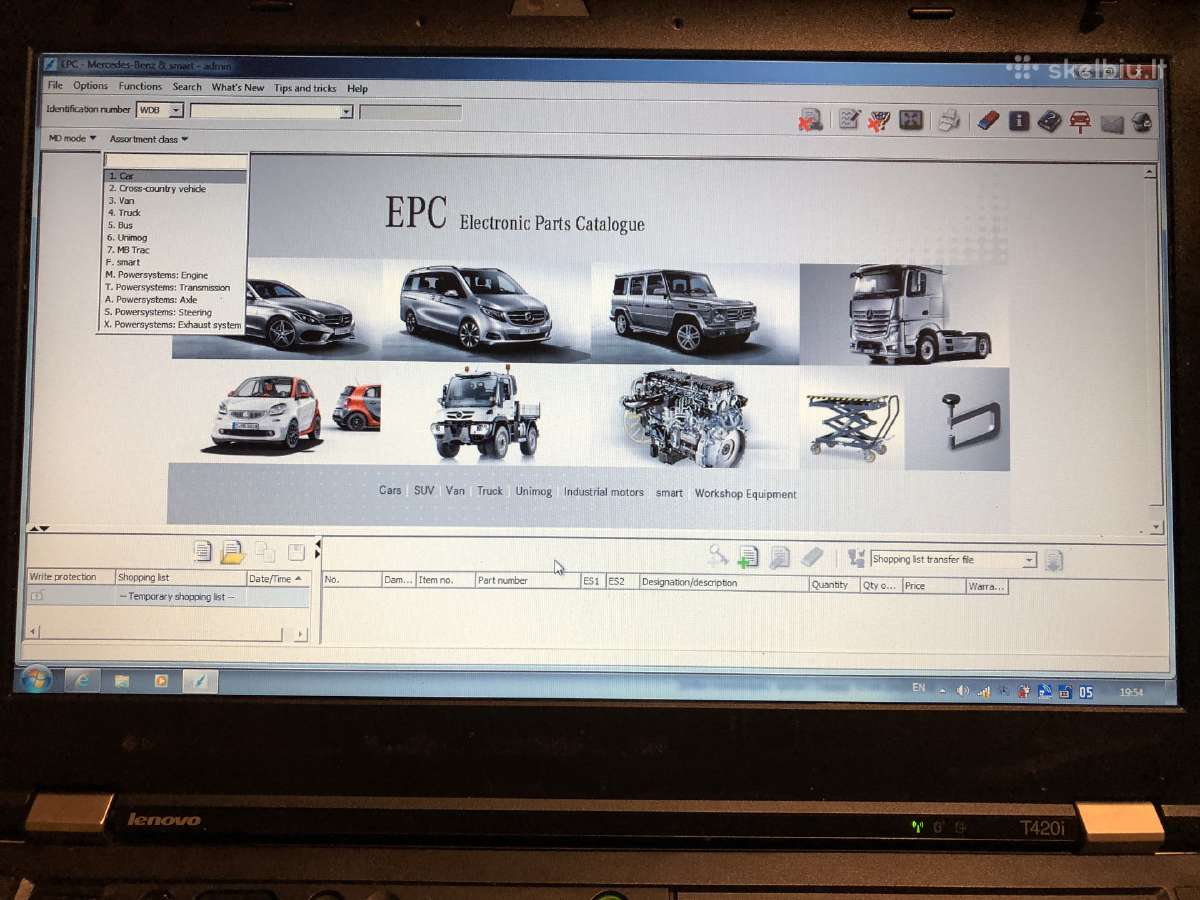Launch Internet Explorer from taskbar
Screen dimensions: 1200x900
tap(83, 680)
